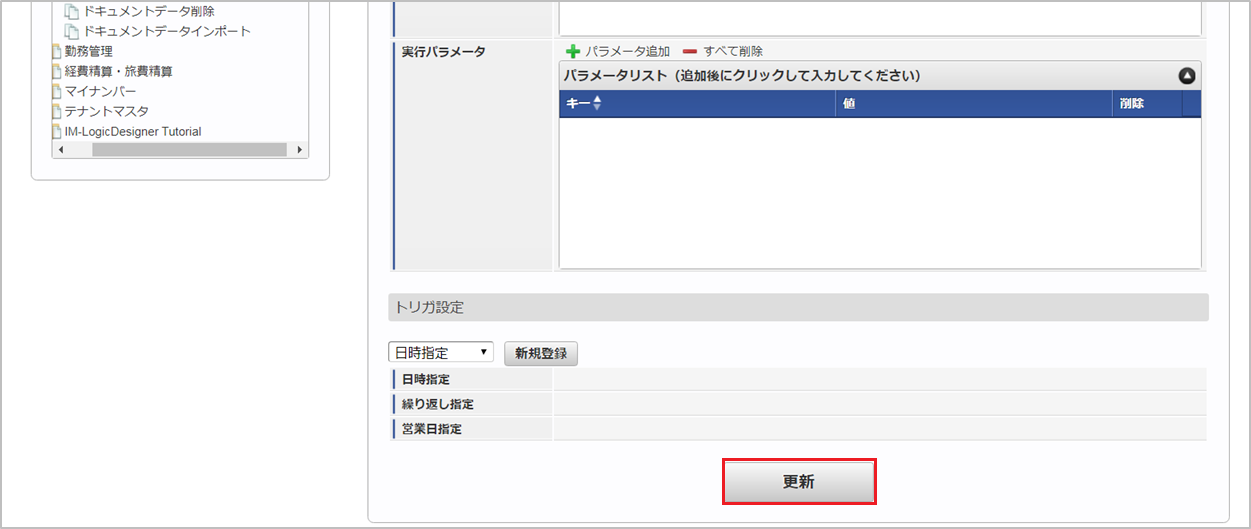Viewport: 1251px width, 529px height.
Task: Click the パラメータリスト title text
Action: point(742,76)
